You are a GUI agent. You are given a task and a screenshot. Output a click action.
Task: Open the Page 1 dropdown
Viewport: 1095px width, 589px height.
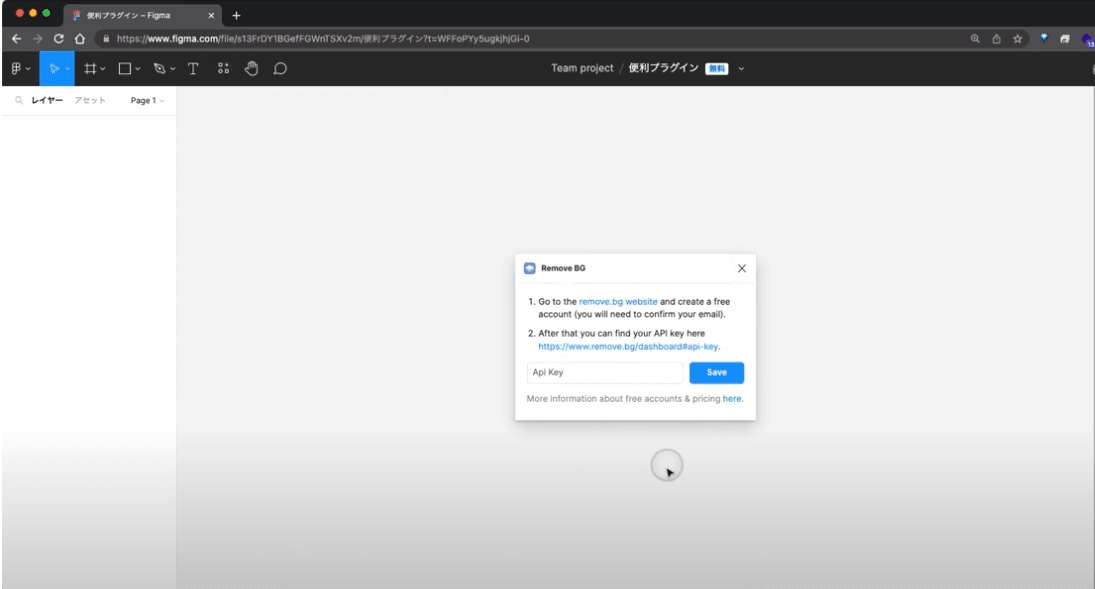click(147, 101)
